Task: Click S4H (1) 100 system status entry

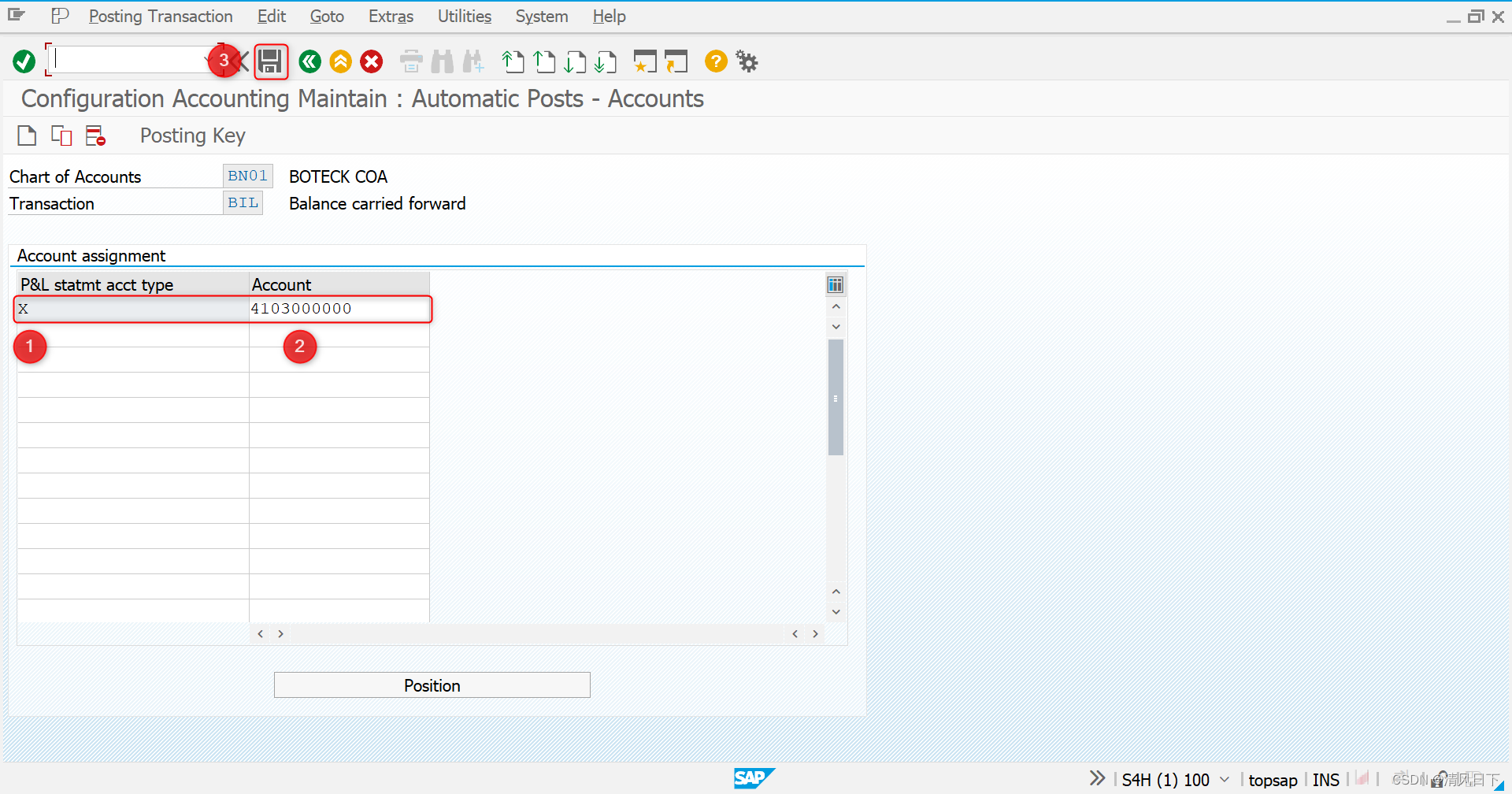Action: [1165, 780]
